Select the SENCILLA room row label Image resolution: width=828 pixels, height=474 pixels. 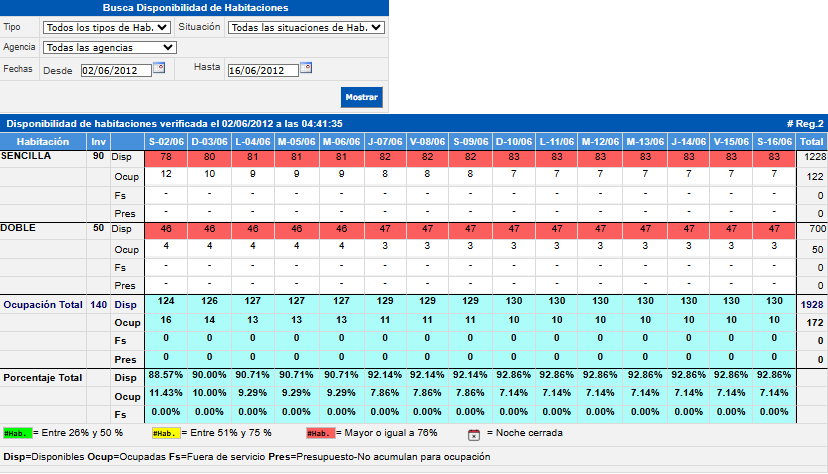click(27, 156)
